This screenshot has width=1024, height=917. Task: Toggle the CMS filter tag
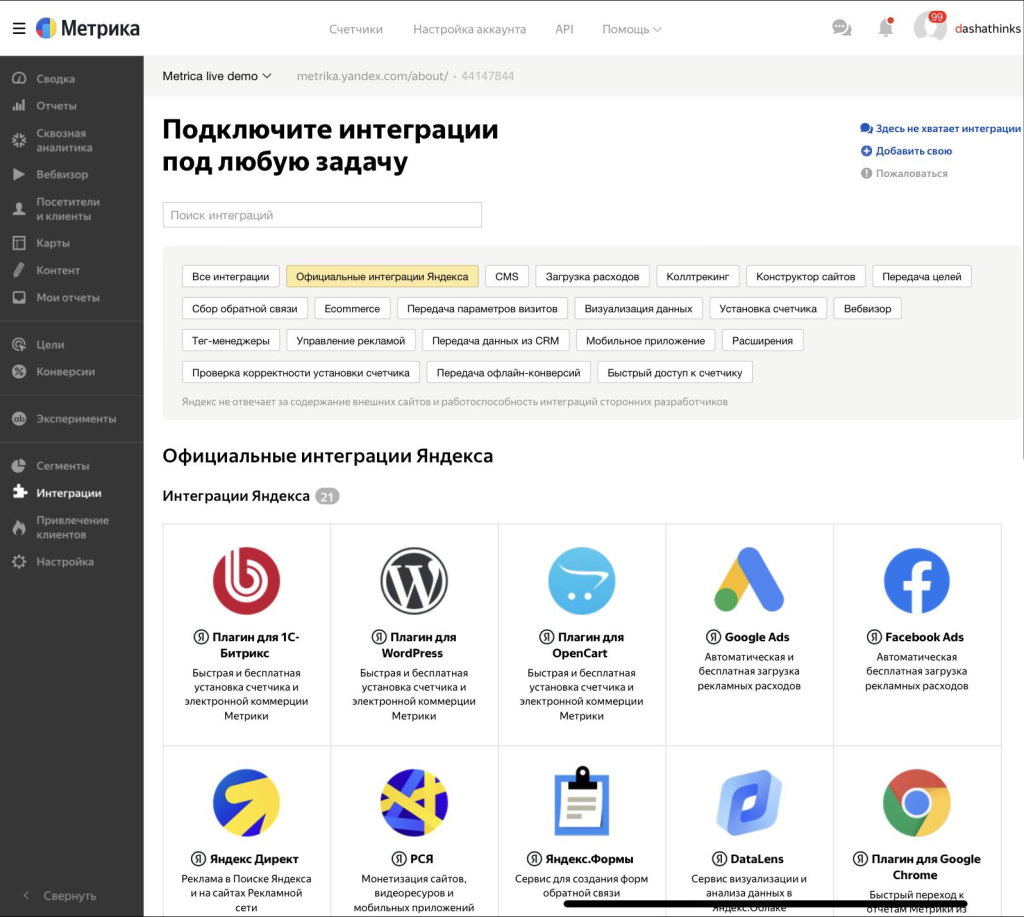click(507, 276)
